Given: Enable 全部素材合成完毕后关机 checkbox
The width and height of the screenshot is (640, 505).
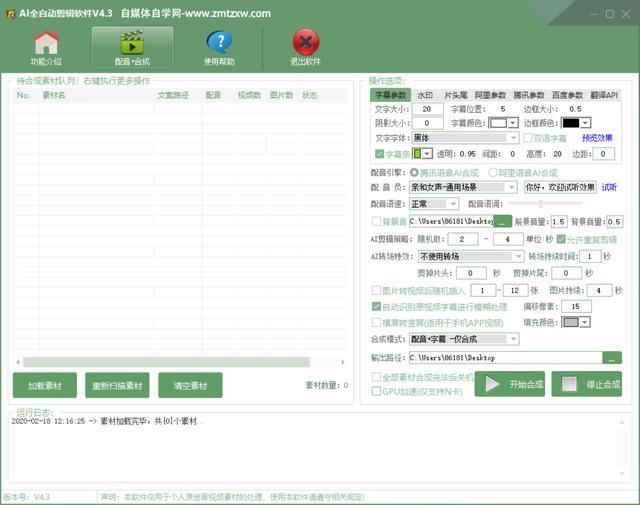Looking at the screenshot, I should point(376,377).
